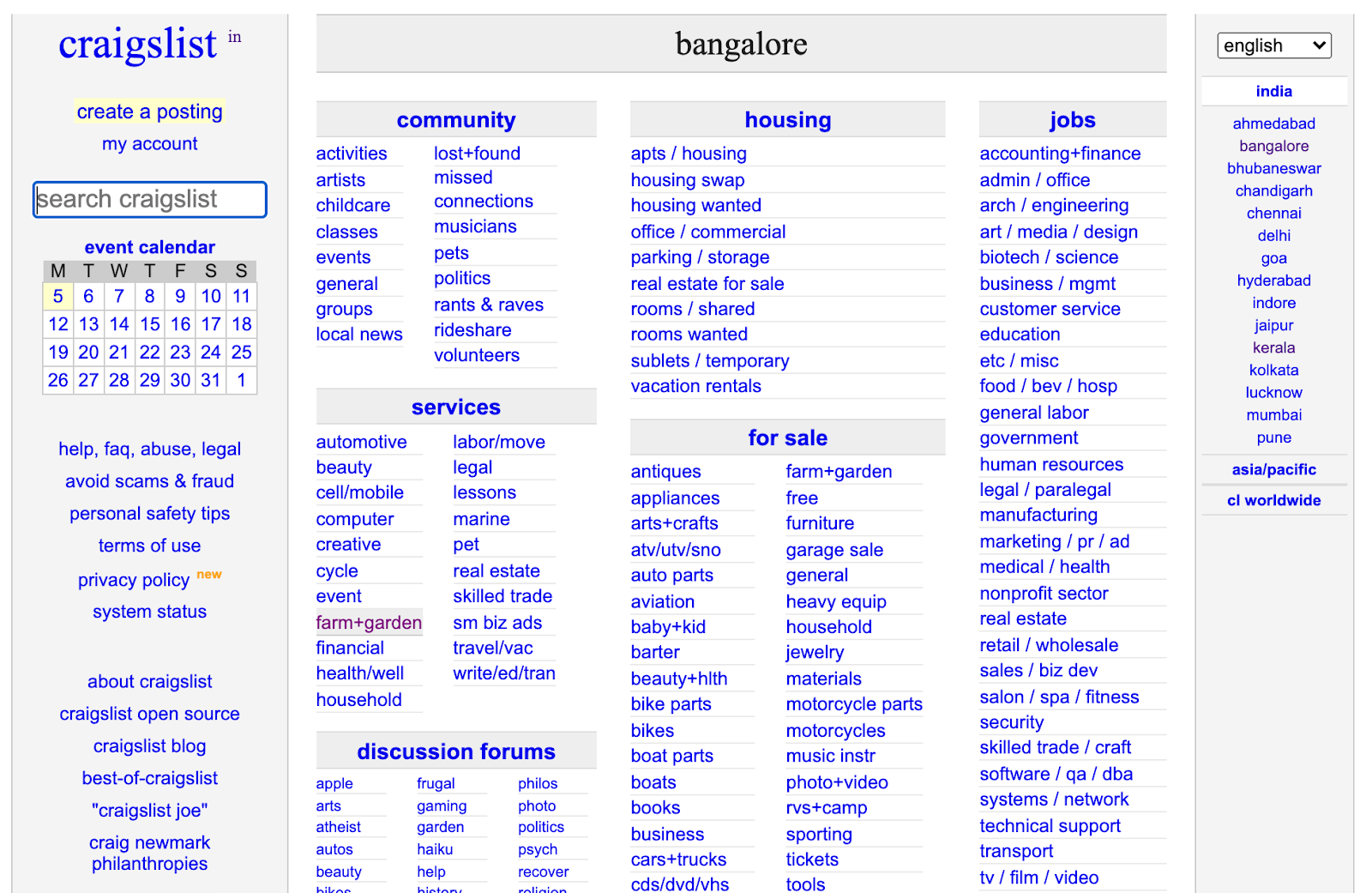Open the services section heading

(456, 407)
